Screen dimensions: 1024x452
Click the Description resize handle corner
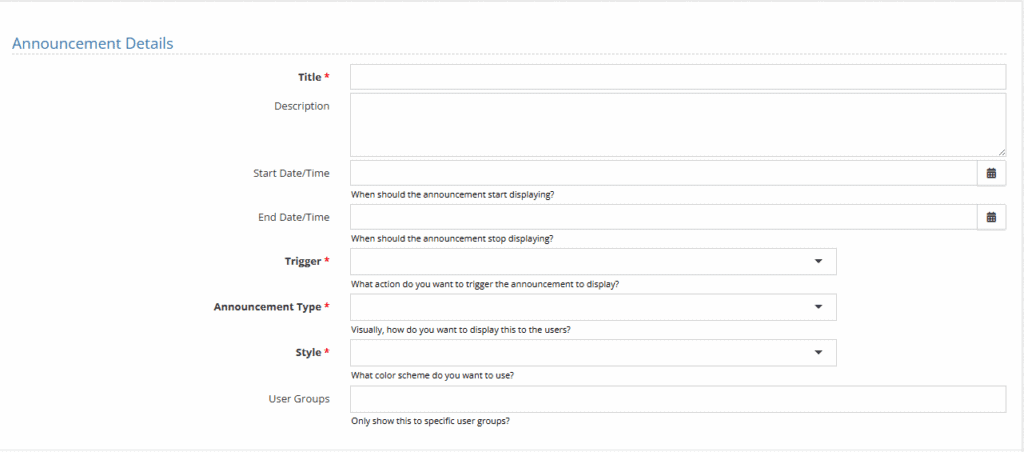tap(1002, 152)
